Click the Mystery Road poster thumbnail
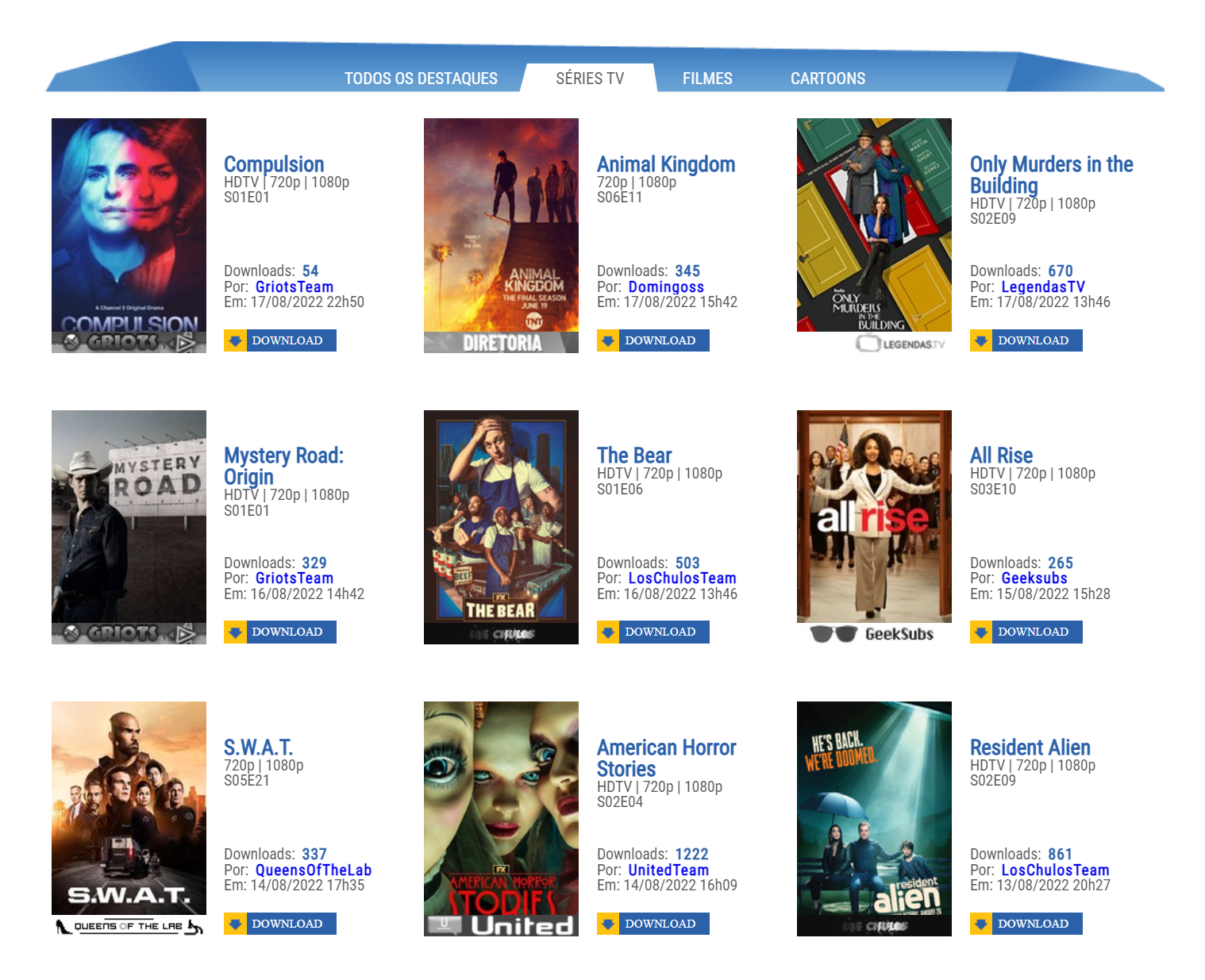This screenshot has width=1205, height=980. coord(129,527)
